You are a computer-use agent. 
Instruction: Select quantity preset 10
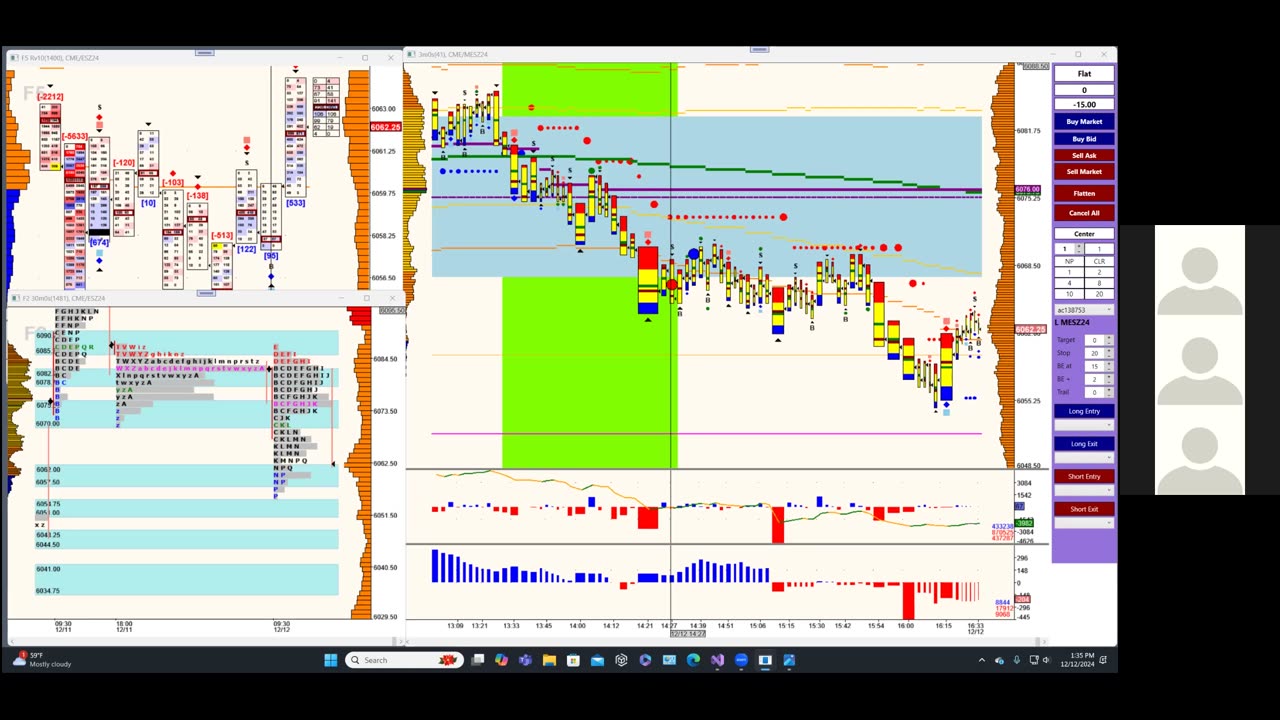[1069, 294]
